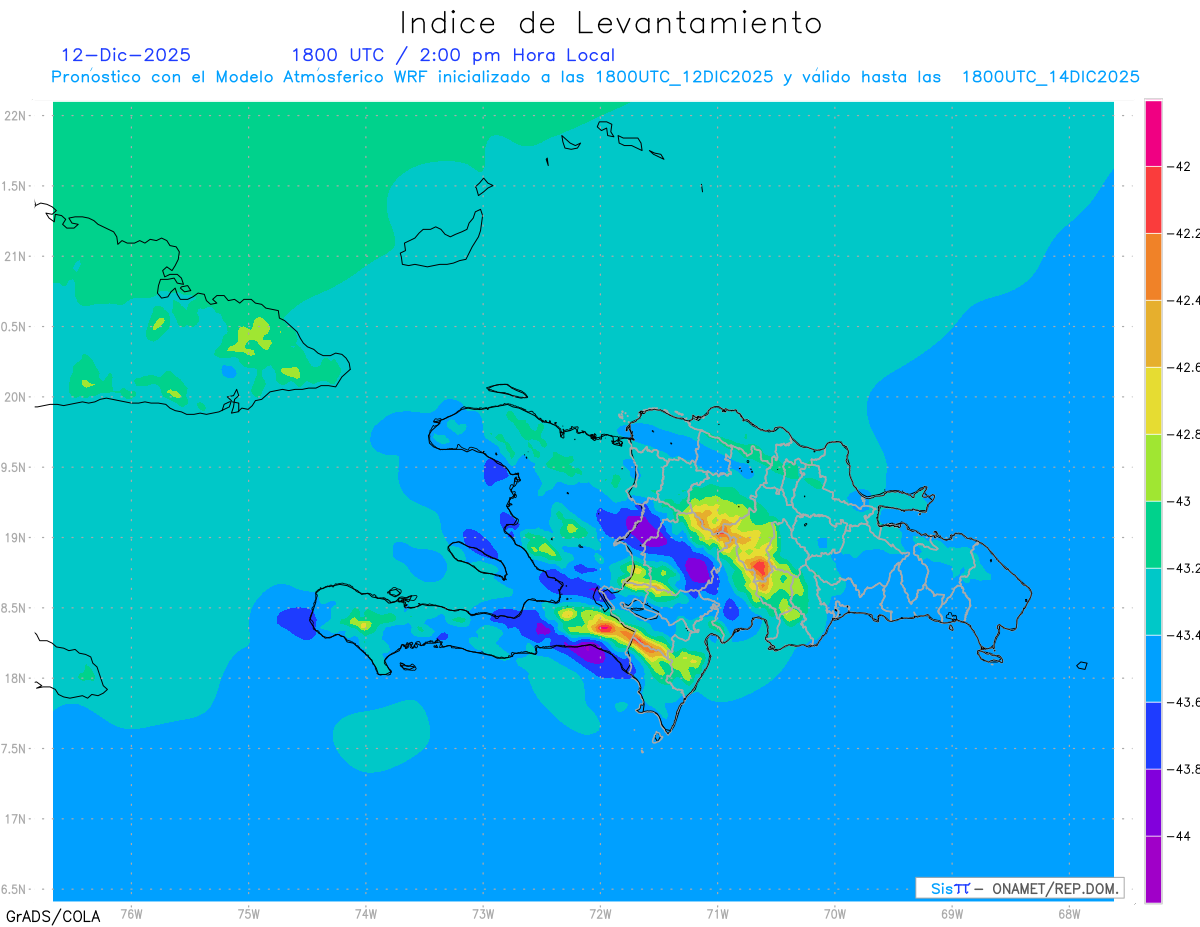Screen dimensions: 1200x927
Task: Click the '19N' latitude axis label
Action: coord(17,538)
